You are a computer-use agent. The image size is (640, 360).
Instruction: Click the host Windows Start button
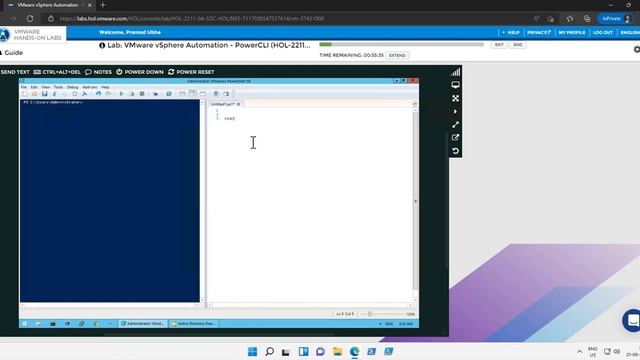[x=253, y=351]
